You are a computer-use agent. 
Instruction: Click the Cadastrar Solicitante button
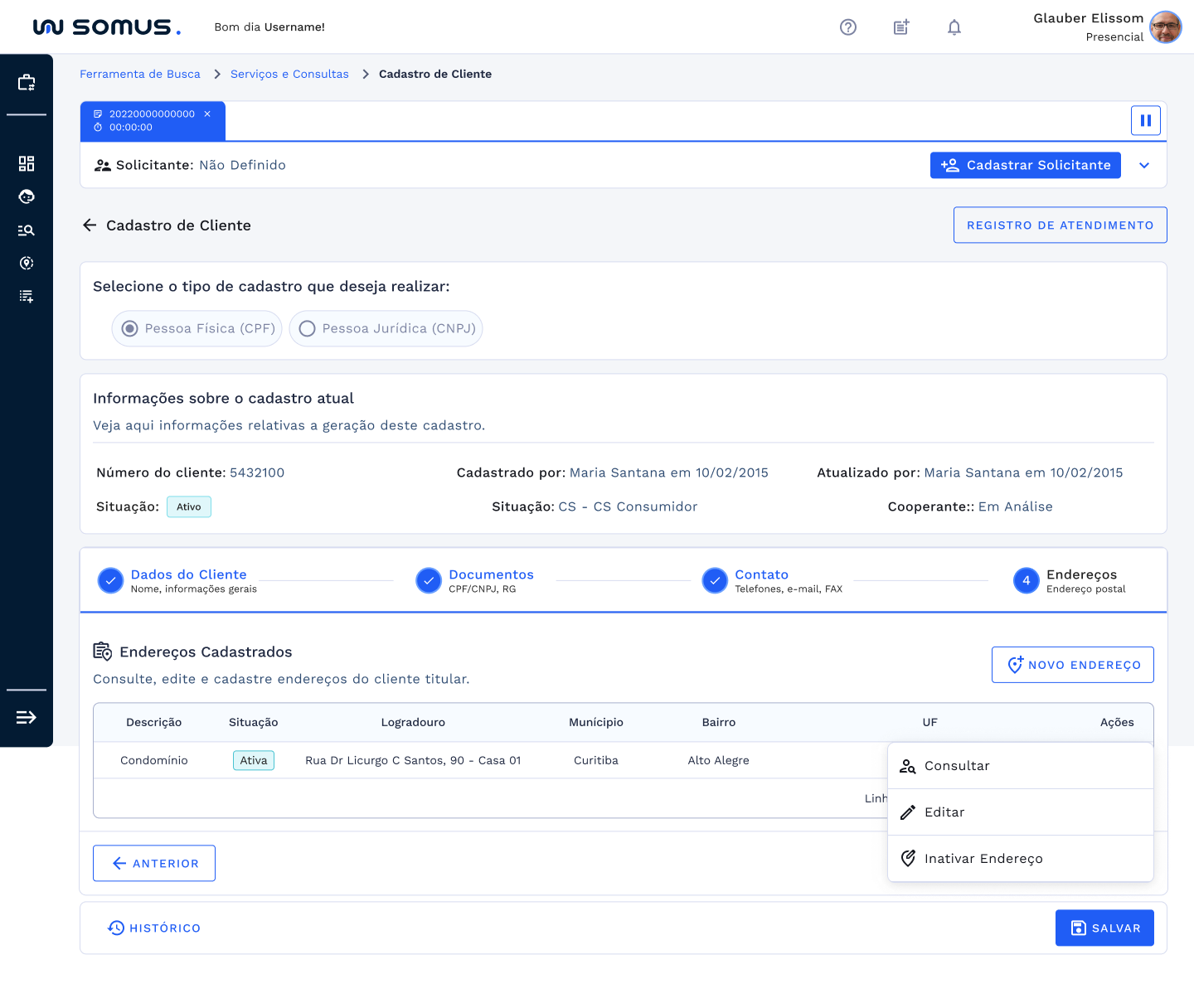pyautogui.click(x=1025, y=166)
